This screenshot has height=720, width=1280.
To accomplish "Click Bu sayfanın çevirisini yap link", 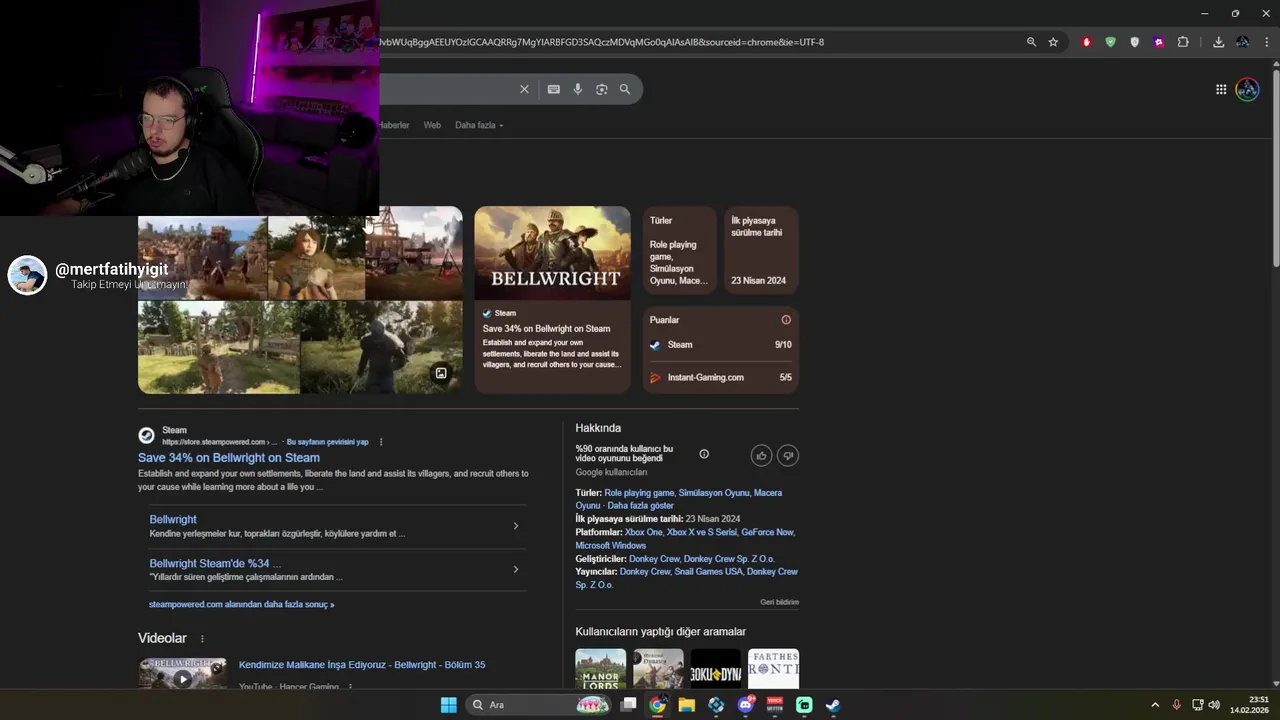I will click(x=328, y=442).
